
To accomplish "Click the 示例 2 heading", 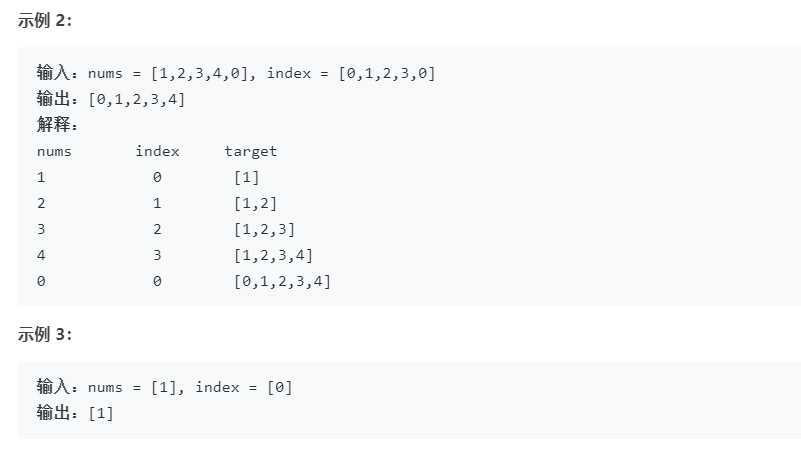I will pyautogui.click(x=45, y=21).
